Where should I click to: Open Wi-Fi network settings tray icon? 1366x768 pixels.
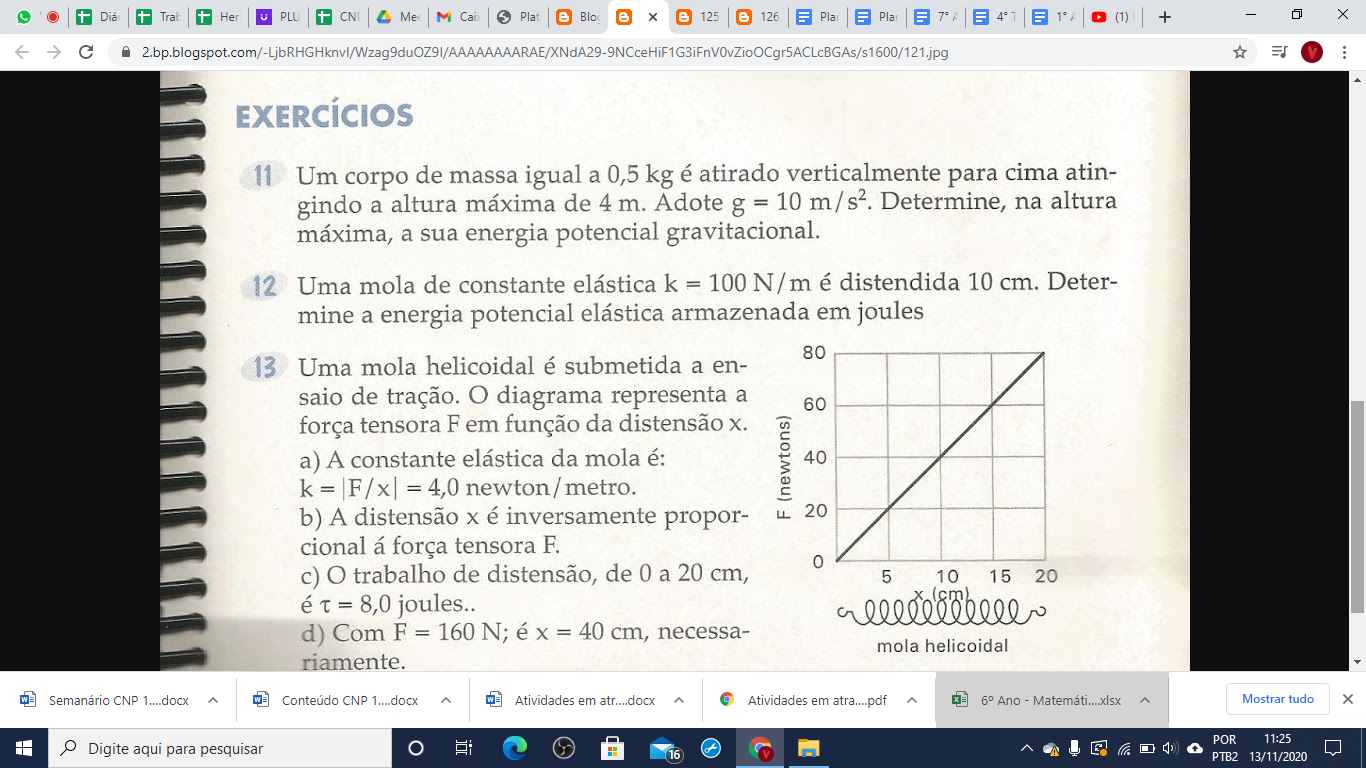click(x=1123, y=748)
